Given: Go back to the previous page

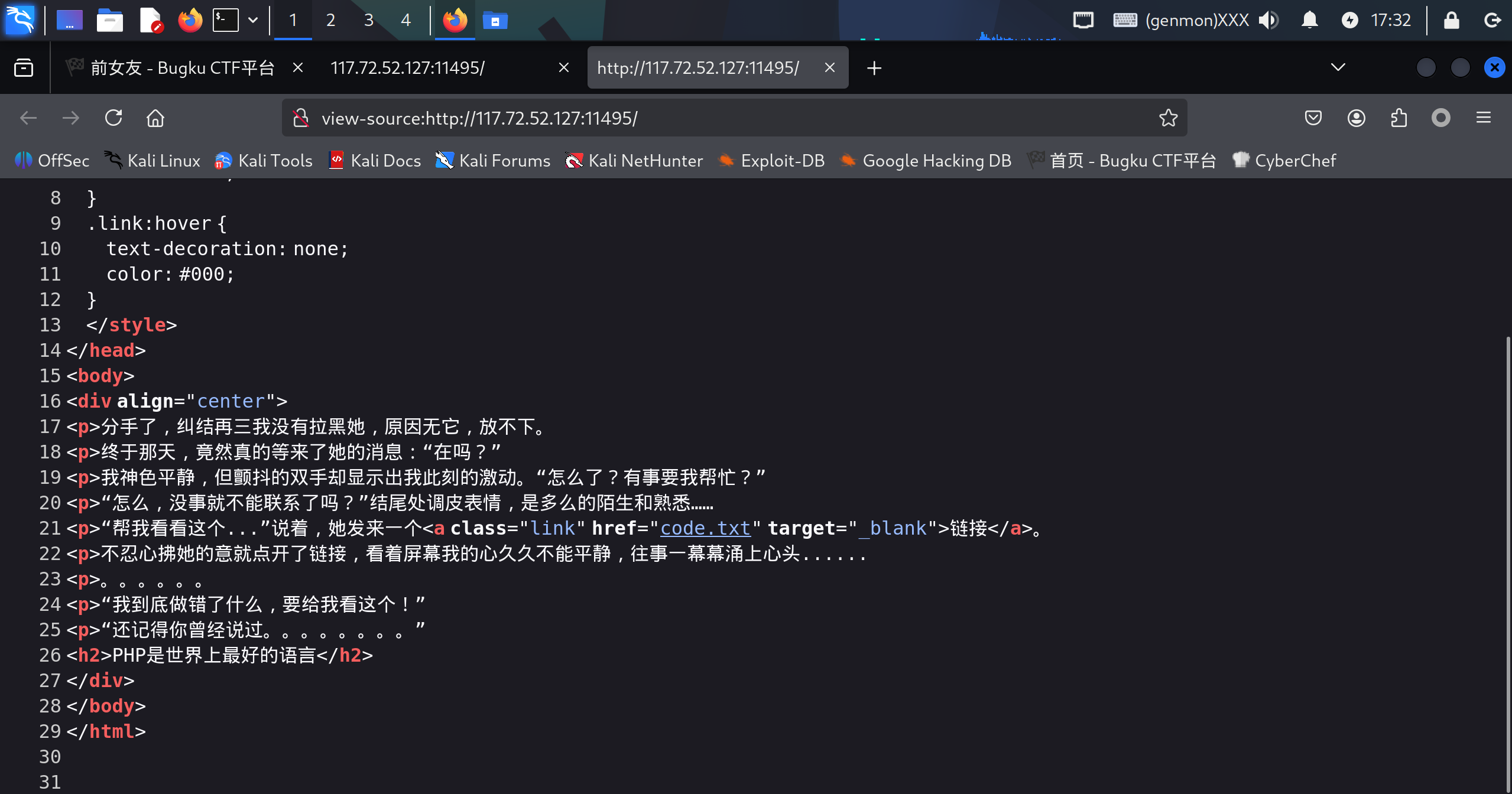Looking at the screenshot, I should (x=28, y=118).
